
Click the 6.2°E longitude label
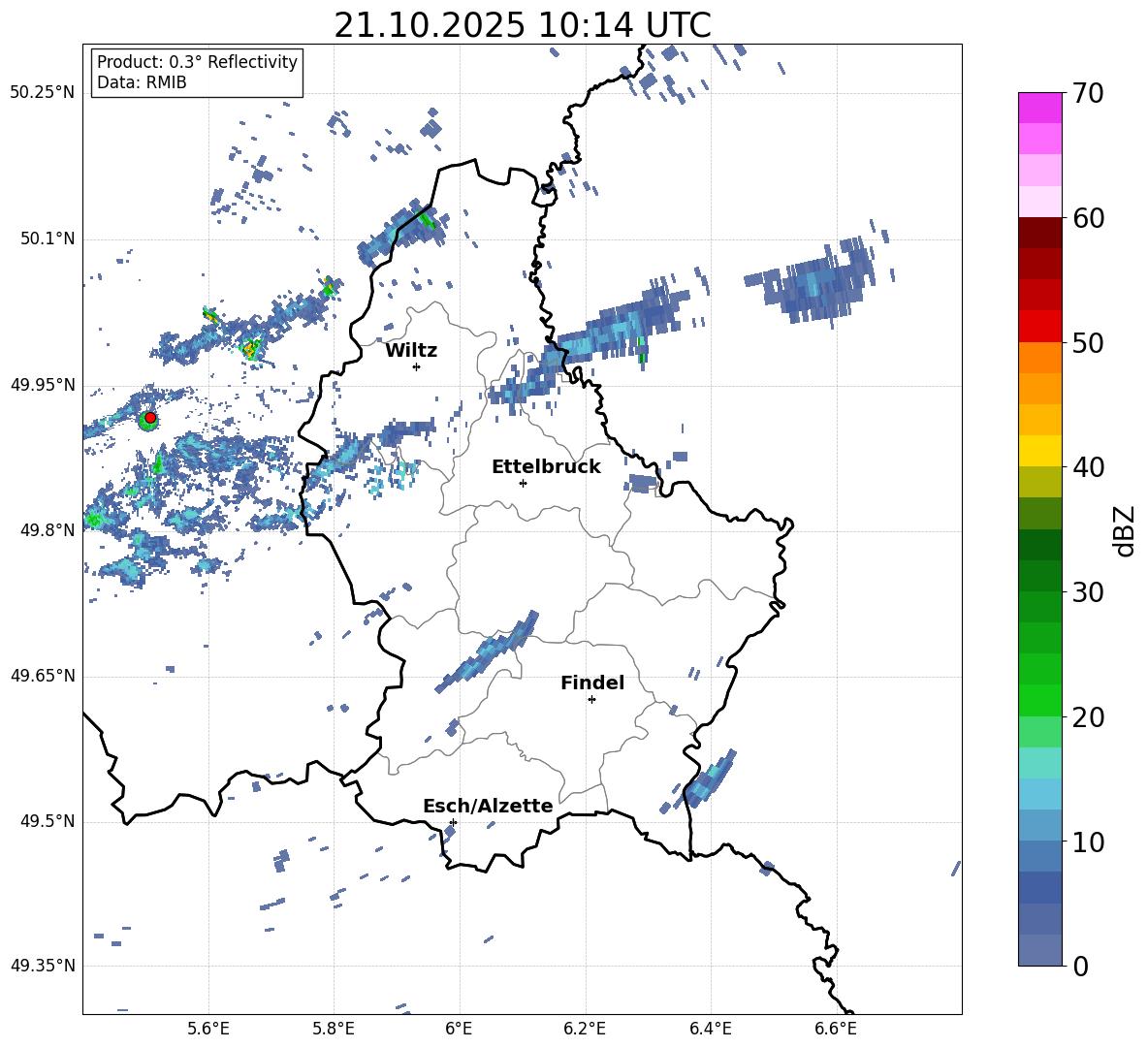coord(585,1030)
